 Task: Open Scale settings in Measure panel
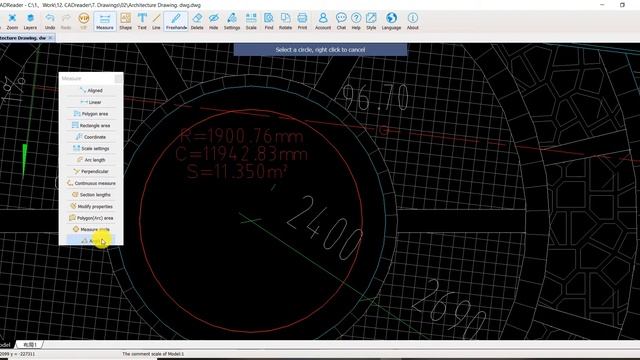pos(91,149)
